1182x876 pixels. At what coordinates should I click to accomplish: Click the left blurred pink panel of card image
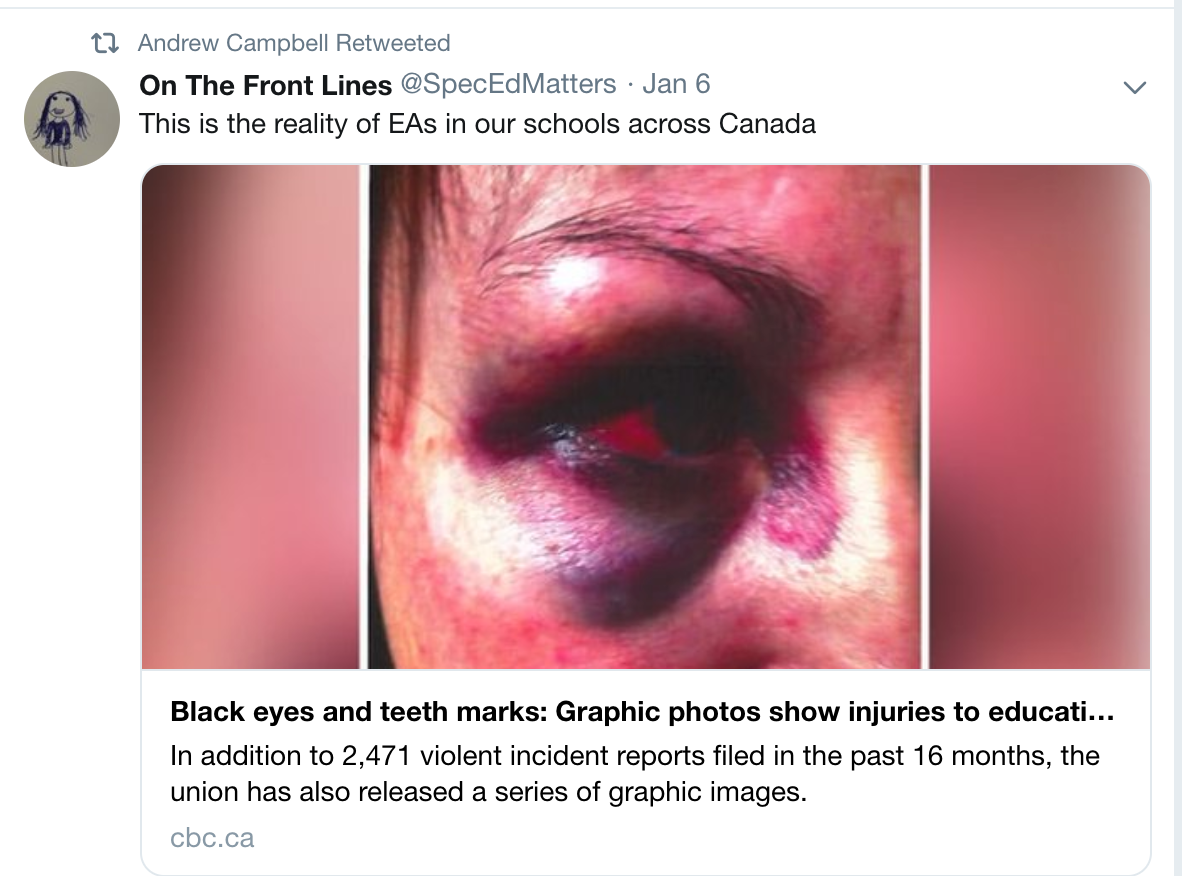(251, 416)
